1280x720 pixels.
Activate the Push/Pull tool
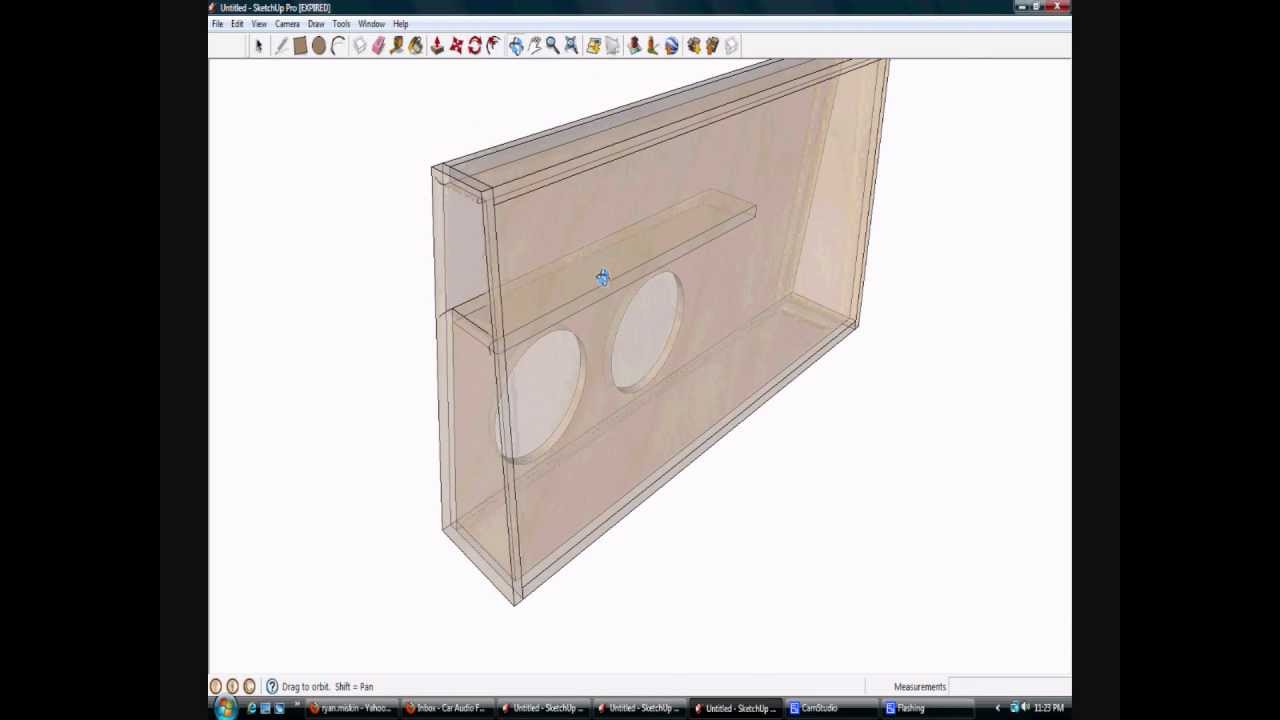pyautogui.click(x=437, y=46)
